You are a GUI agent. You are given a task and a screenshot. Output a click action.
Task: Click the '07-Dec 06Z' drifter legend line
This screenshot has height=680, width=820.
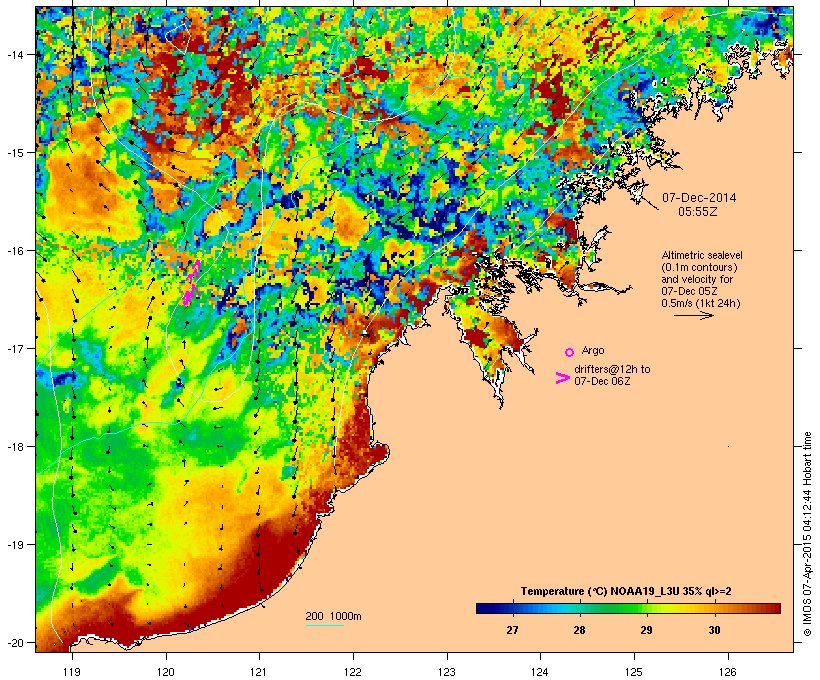602,381
